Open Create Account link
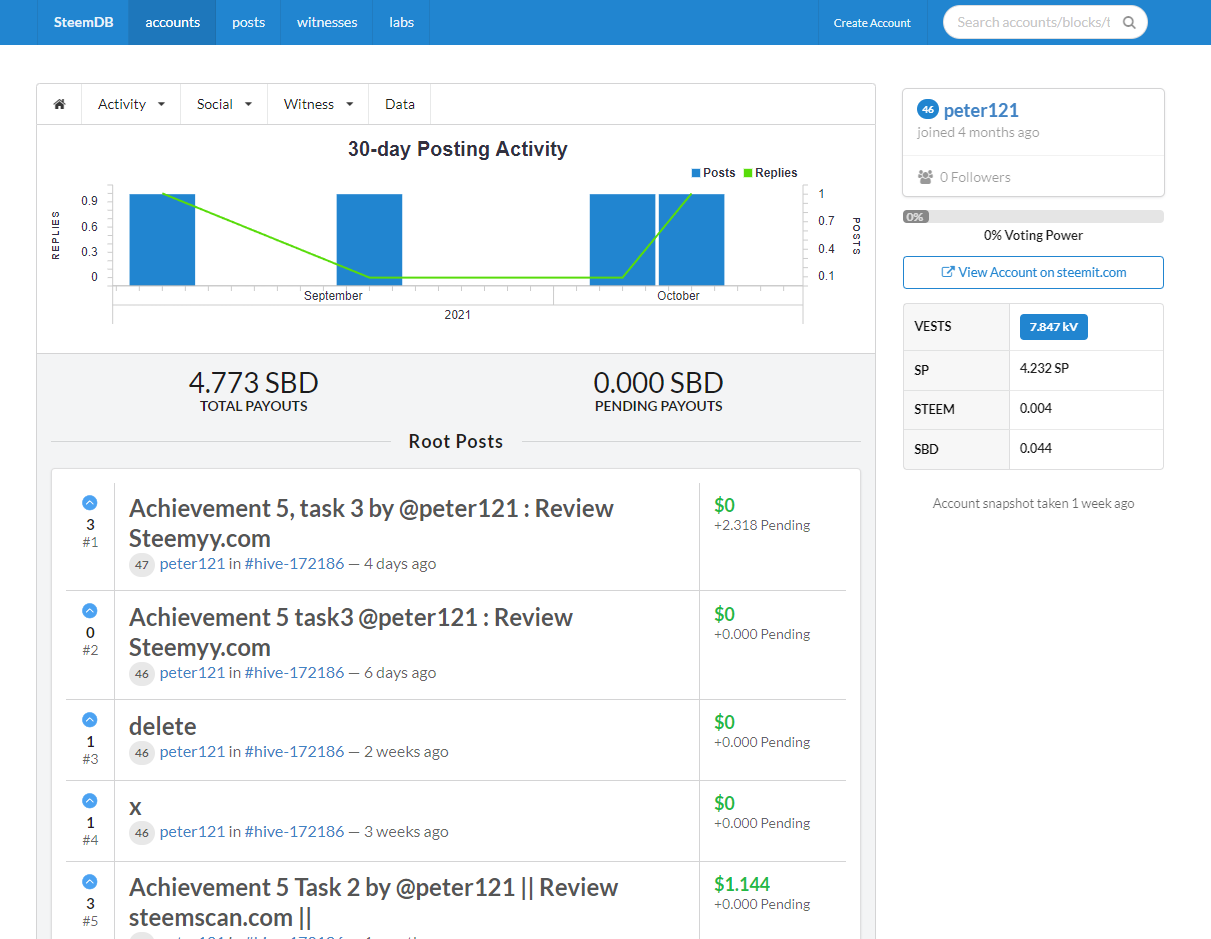 click(872, 23)
